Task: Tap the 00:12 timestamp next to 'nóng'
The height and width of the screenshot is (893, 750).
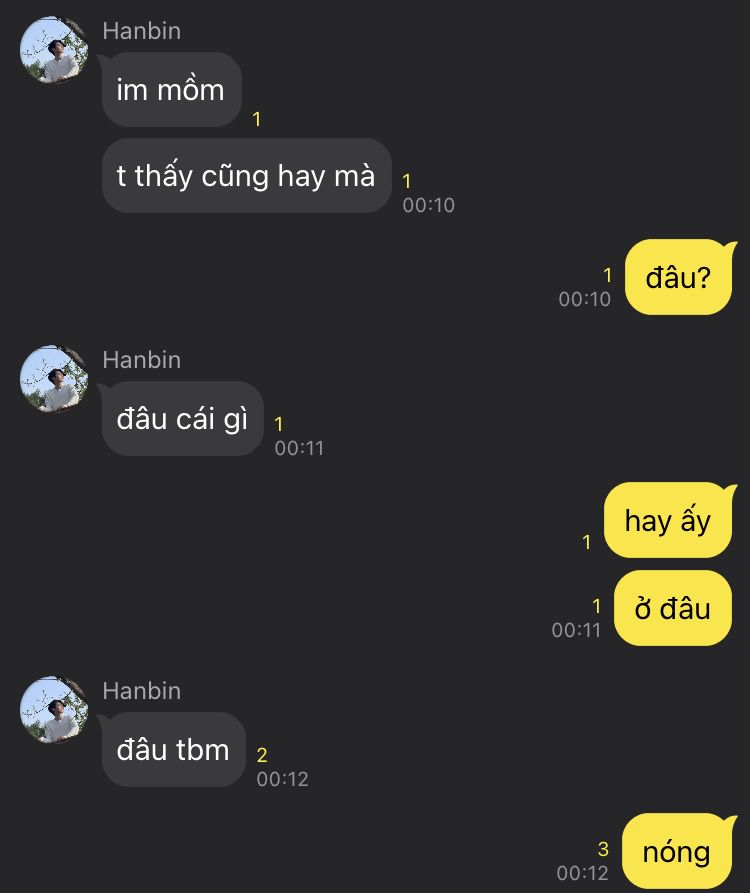Action: [583, 873]
